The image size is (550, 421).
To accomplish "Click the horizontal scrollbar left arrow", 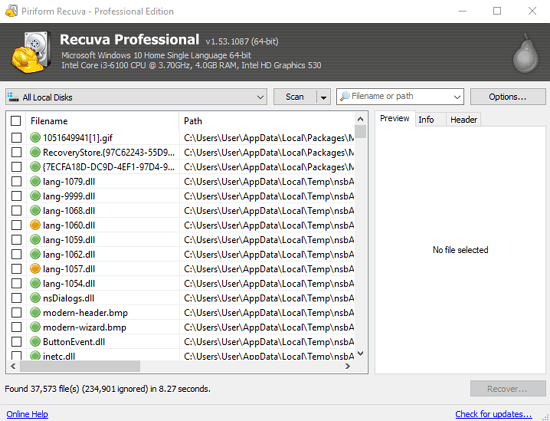I will click(13, 366).
